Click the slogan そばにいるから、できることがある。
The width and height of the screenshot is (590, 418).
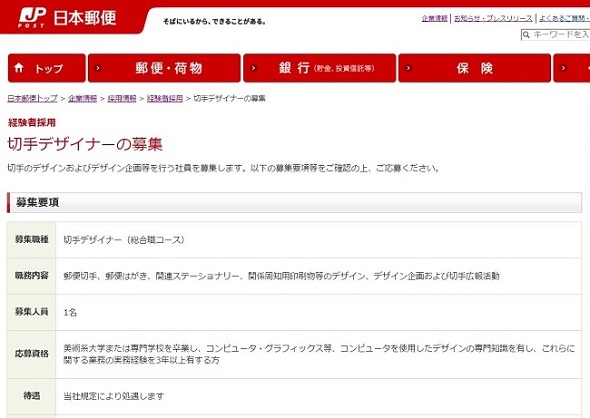(x=214, y=22)
